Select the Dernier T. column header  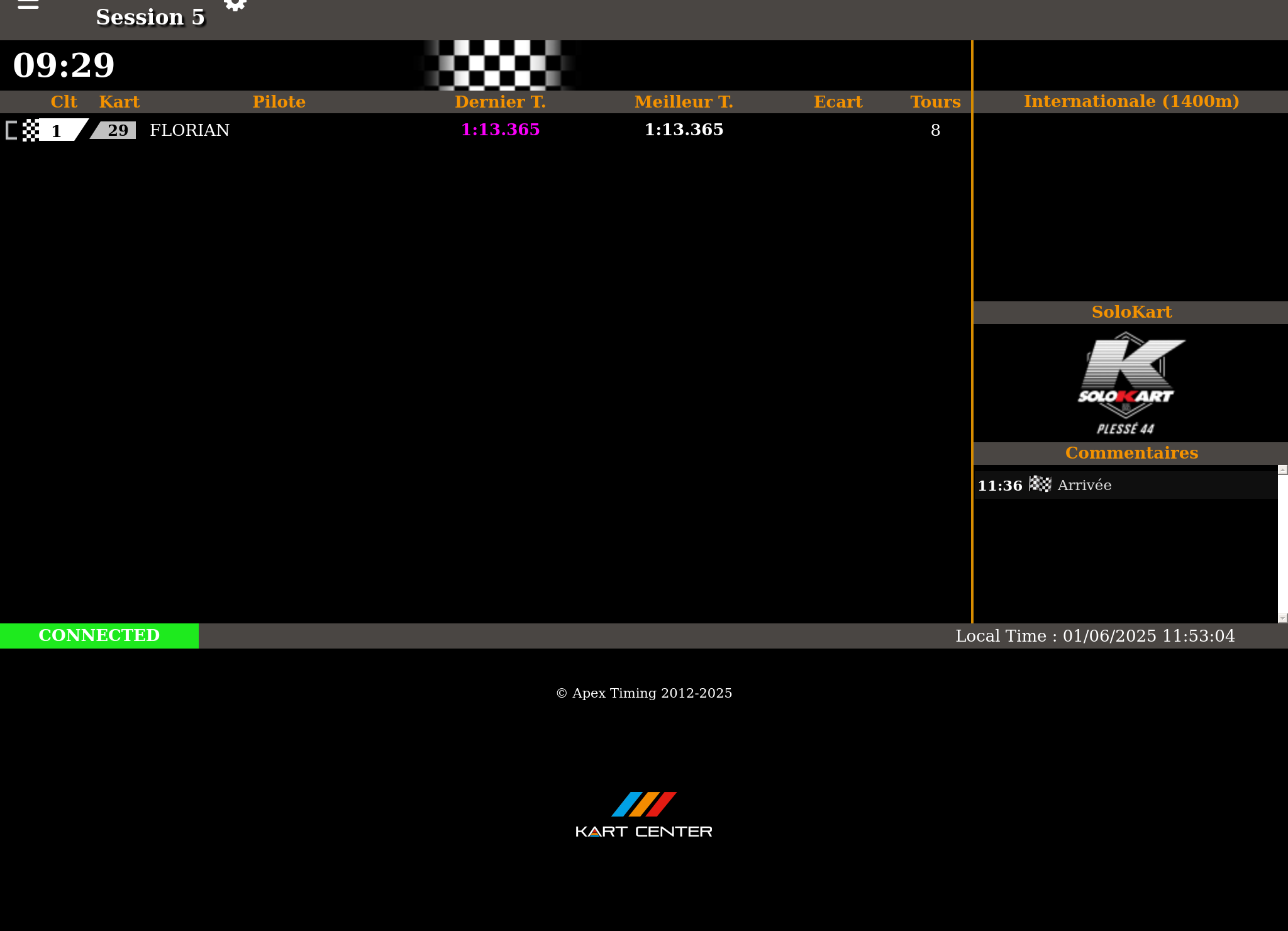tap(500, 102)
